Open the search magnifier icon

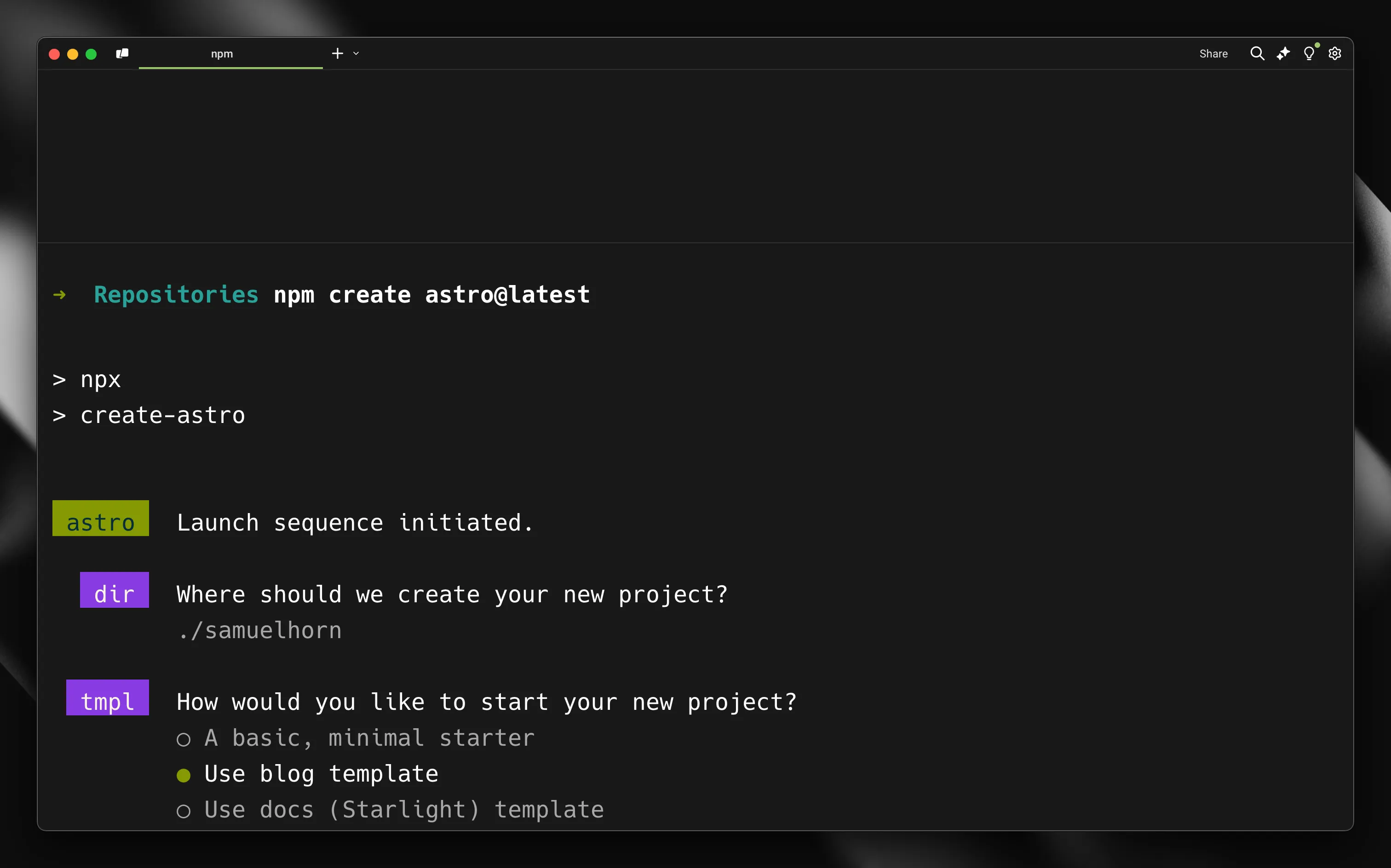point(1257,53)
